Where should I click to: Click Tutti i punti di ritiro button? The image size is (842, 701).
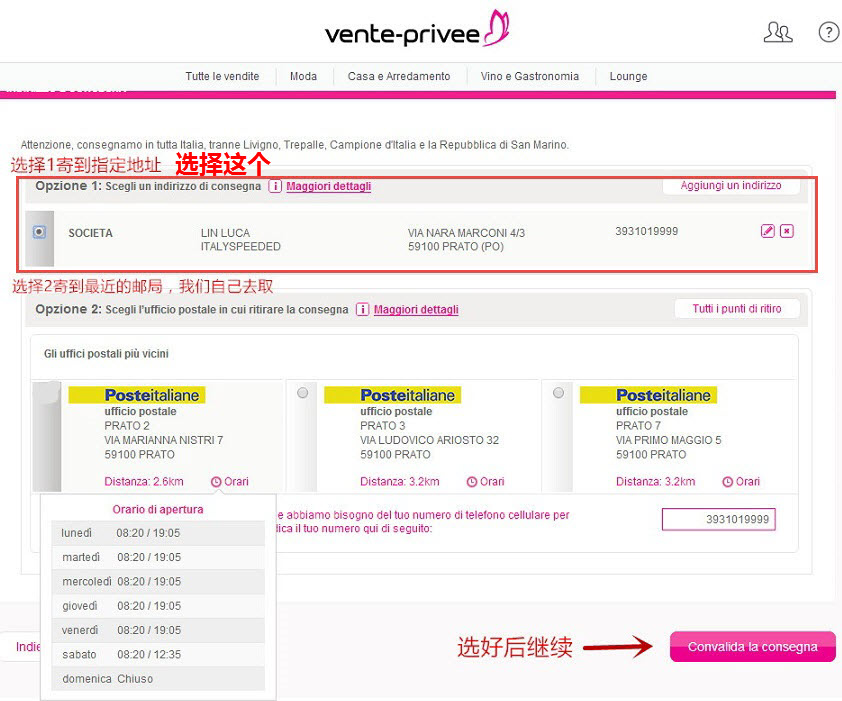click(x=737, y=309)
